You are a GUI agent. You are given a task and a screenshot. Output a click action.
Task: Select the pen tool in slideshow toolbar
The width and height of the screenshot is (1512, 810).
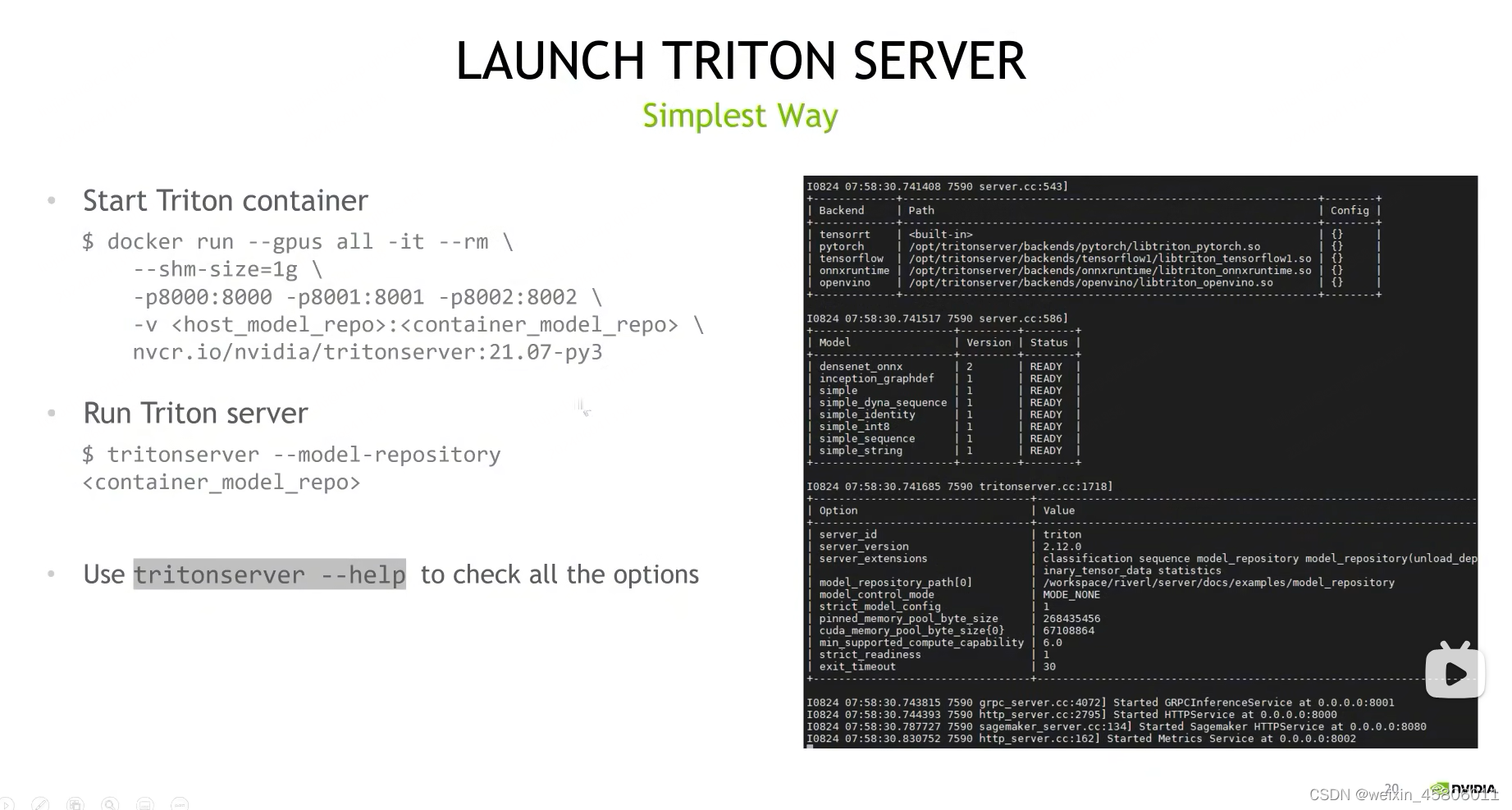click(40, 803)
